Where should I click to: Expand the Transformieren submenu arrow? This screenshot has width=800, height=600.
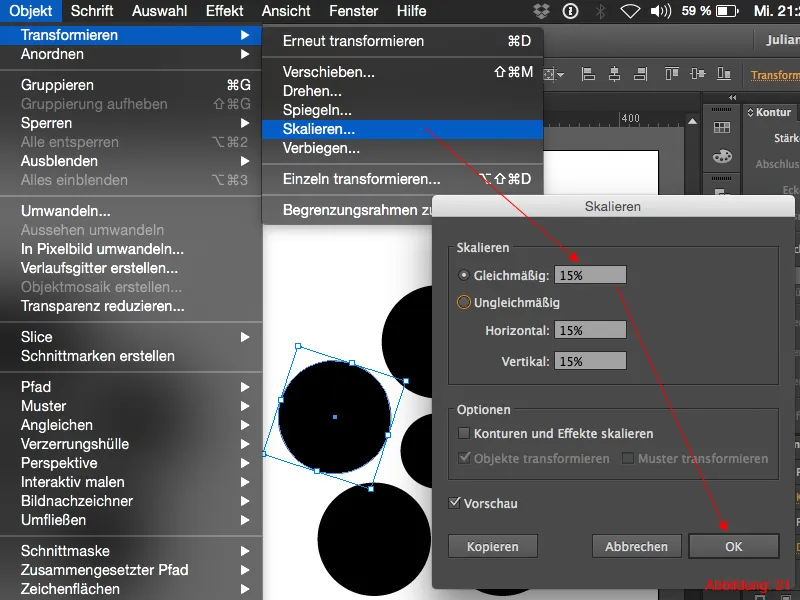click(x=245, y=35)
